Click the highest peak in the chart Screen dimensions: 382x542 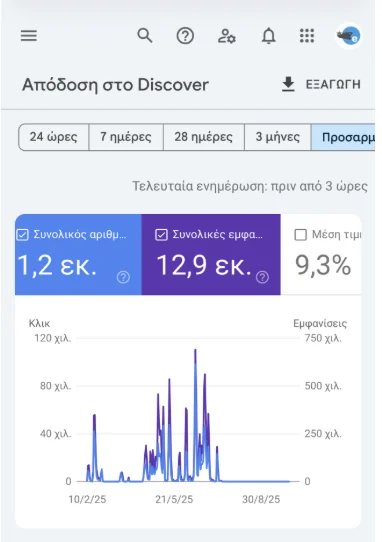click(195, 351)
